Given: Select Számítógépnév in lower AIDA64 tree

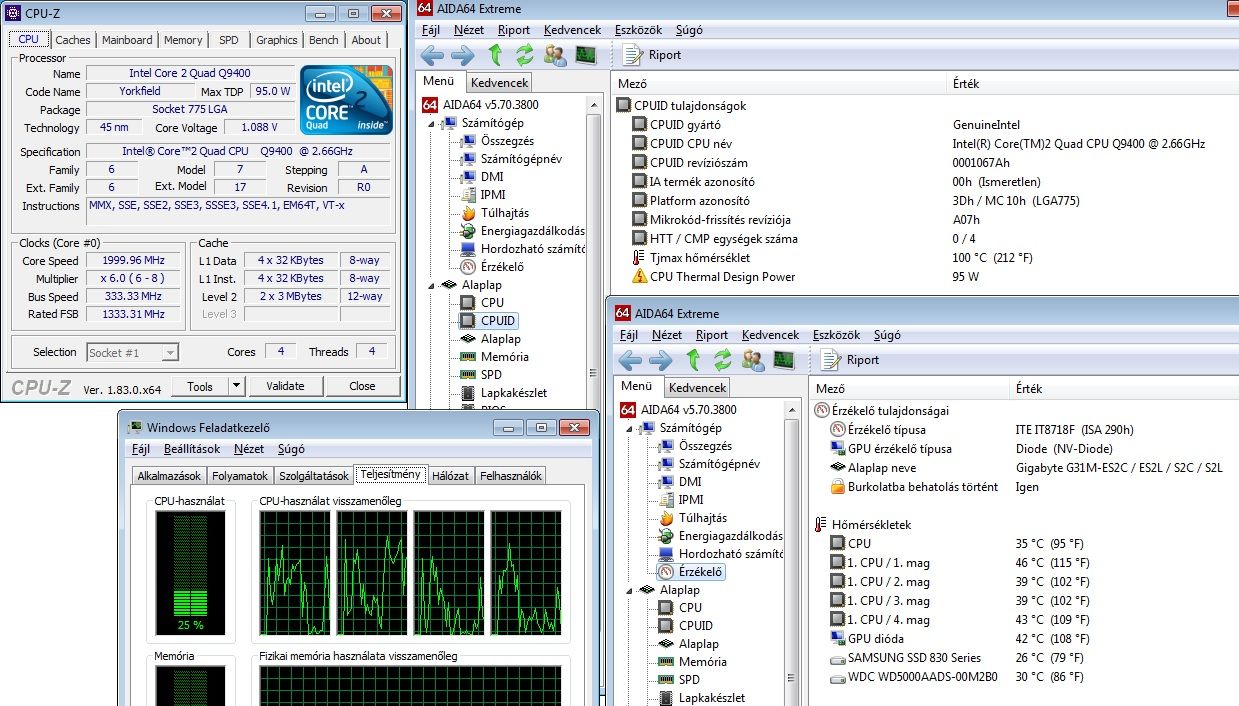Looking at the screenshot, I should (709, 464).
